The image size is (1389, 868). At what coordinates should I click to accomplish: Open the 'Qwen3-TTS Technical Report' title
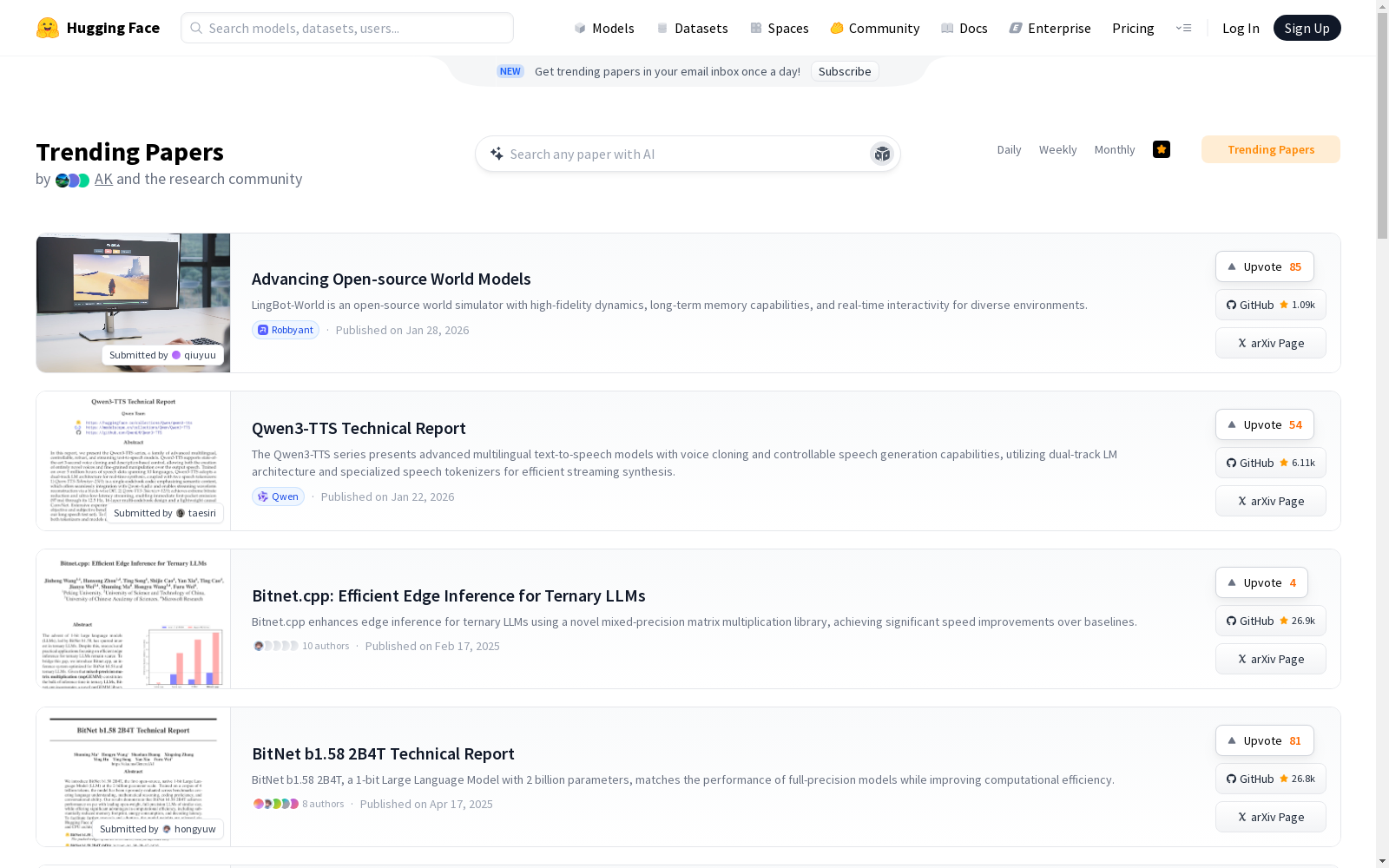[359, 428]
